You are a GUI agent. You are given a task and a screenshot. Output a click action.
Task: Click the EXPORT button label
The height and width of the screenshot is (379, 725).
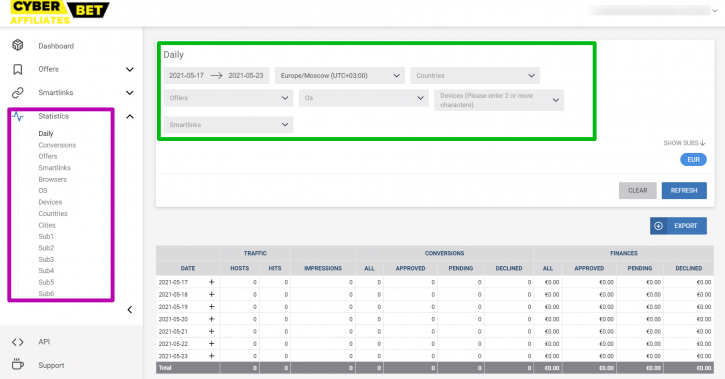tap(685, 226)
